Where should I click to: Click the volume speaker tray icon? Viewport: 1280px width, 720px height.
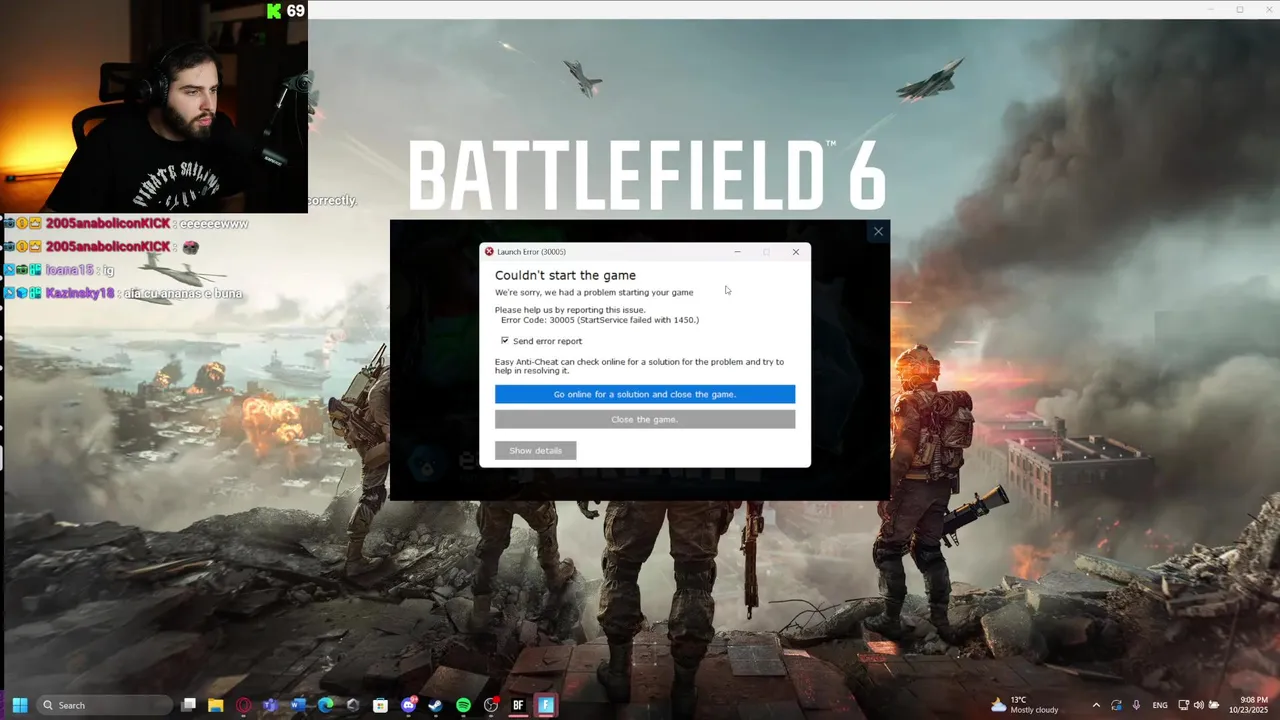tap(1199, 705)
